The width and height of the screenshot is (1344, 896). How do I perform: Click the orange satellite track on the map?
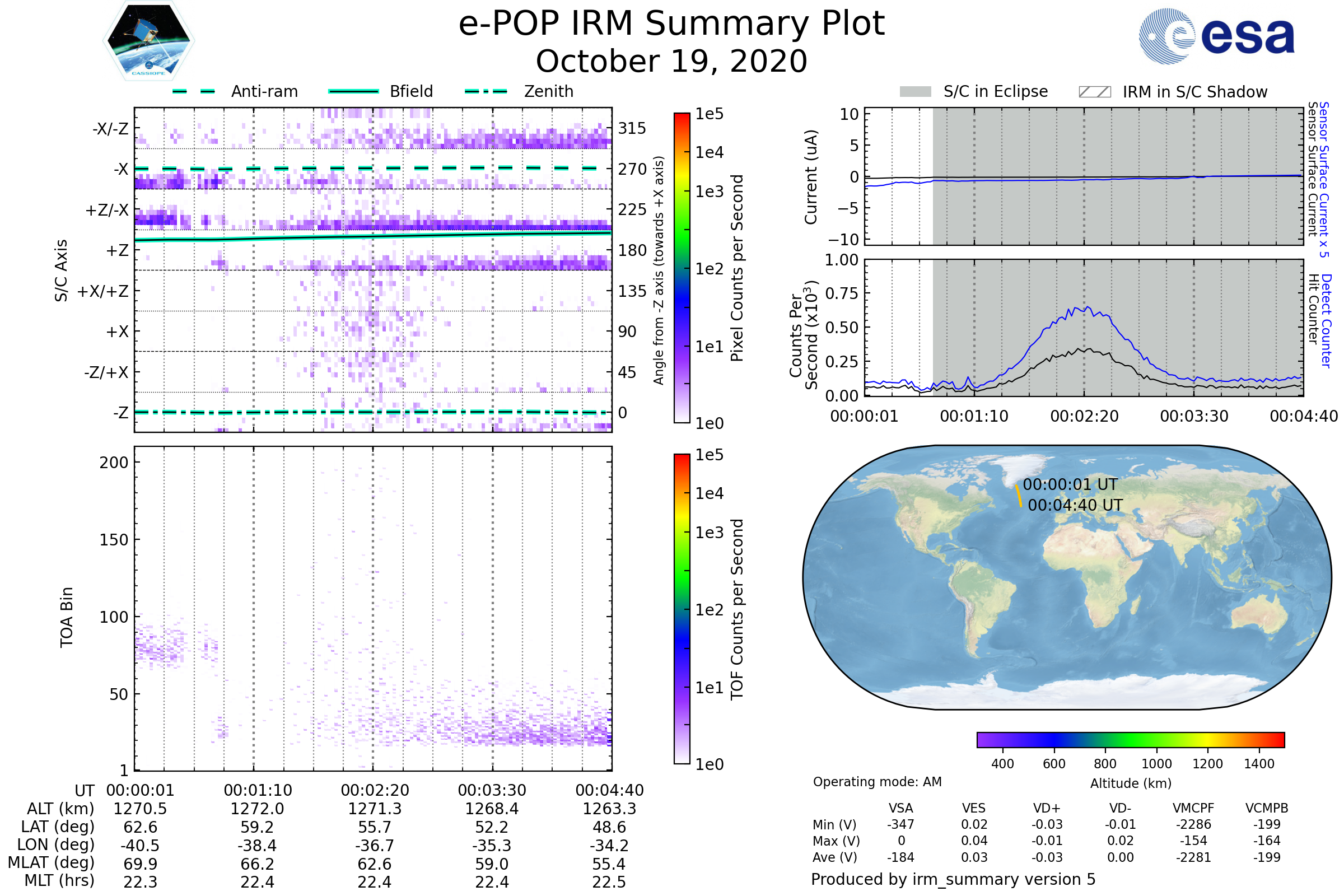click(1019, 496)
